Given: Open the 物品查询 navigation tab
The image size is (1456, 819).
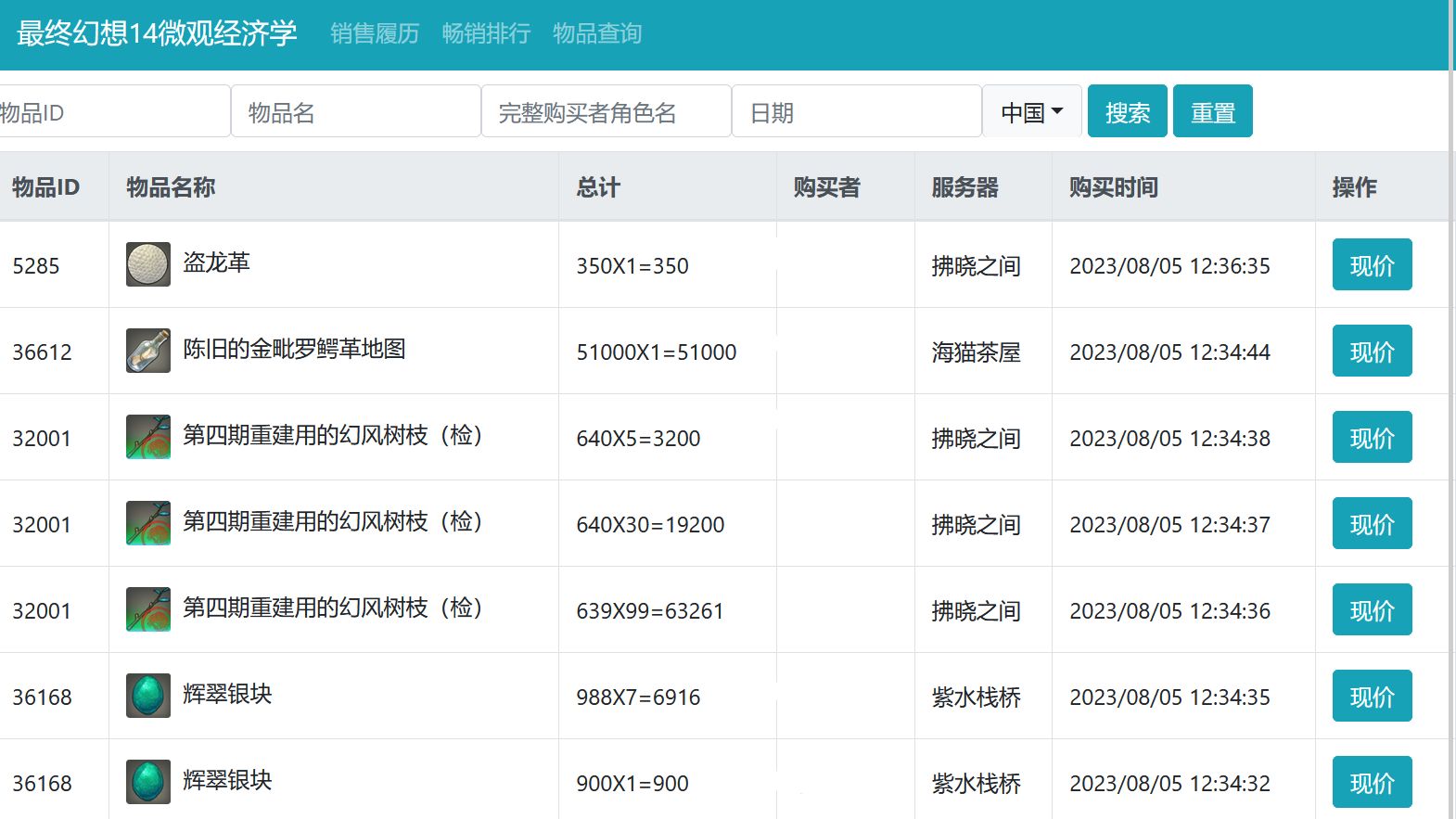Looking at the screenshot, I should [597, 34].
